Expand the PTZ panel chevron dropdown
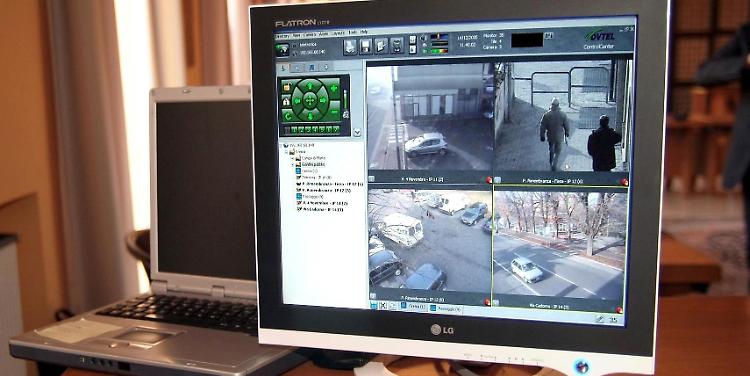 357,133
